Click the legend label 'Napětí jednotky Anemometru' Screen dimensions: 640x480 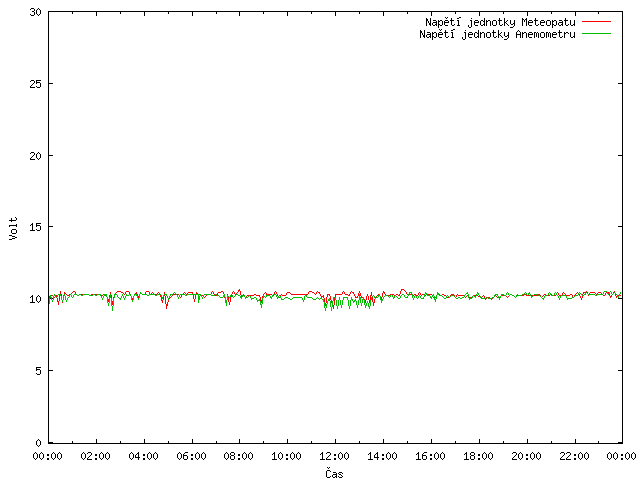coord(497,34)
